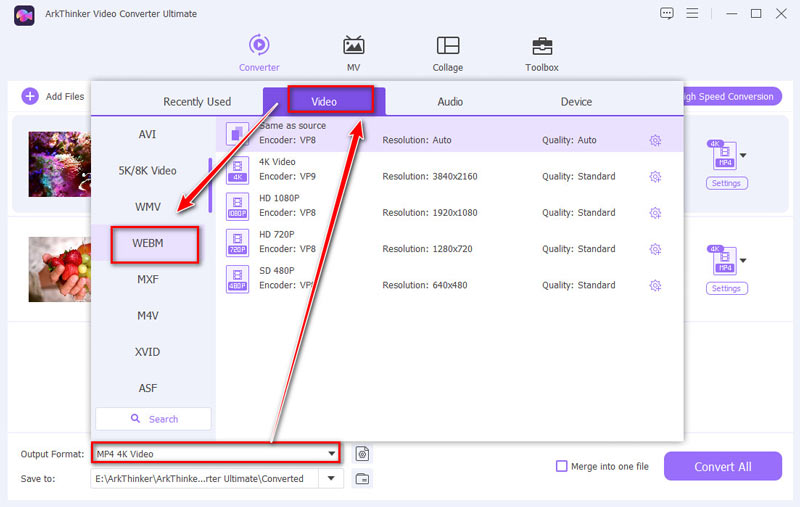Image resolution: width=800 pixels, height=507 pixels.
Task: Pick XVID format in the list
Action: (147, 352)
